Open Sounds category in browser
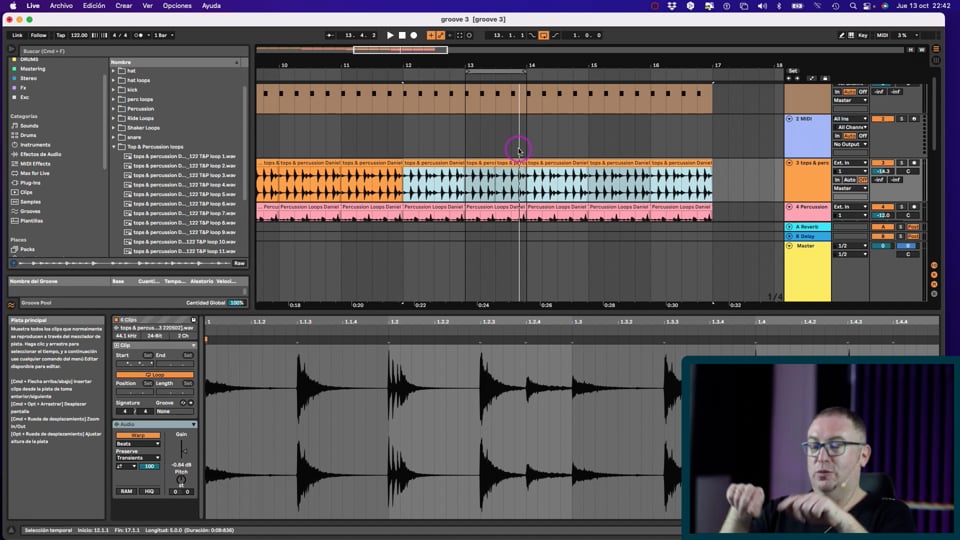Viewport: 960px width, 540px height. pos(29,126)
